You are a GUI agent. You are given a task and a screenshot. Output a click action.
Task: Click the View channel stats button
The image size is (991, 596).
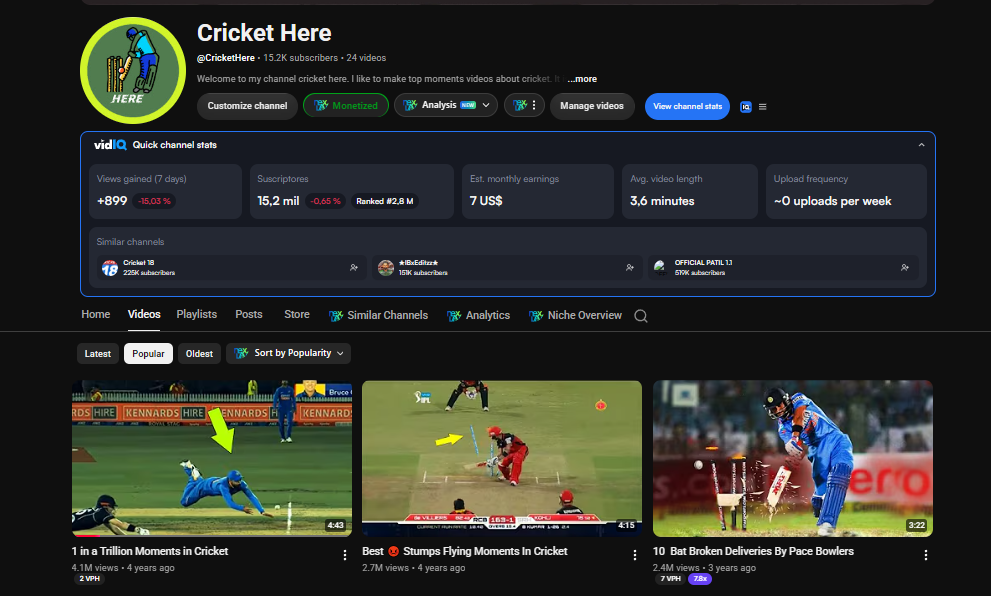688,106
